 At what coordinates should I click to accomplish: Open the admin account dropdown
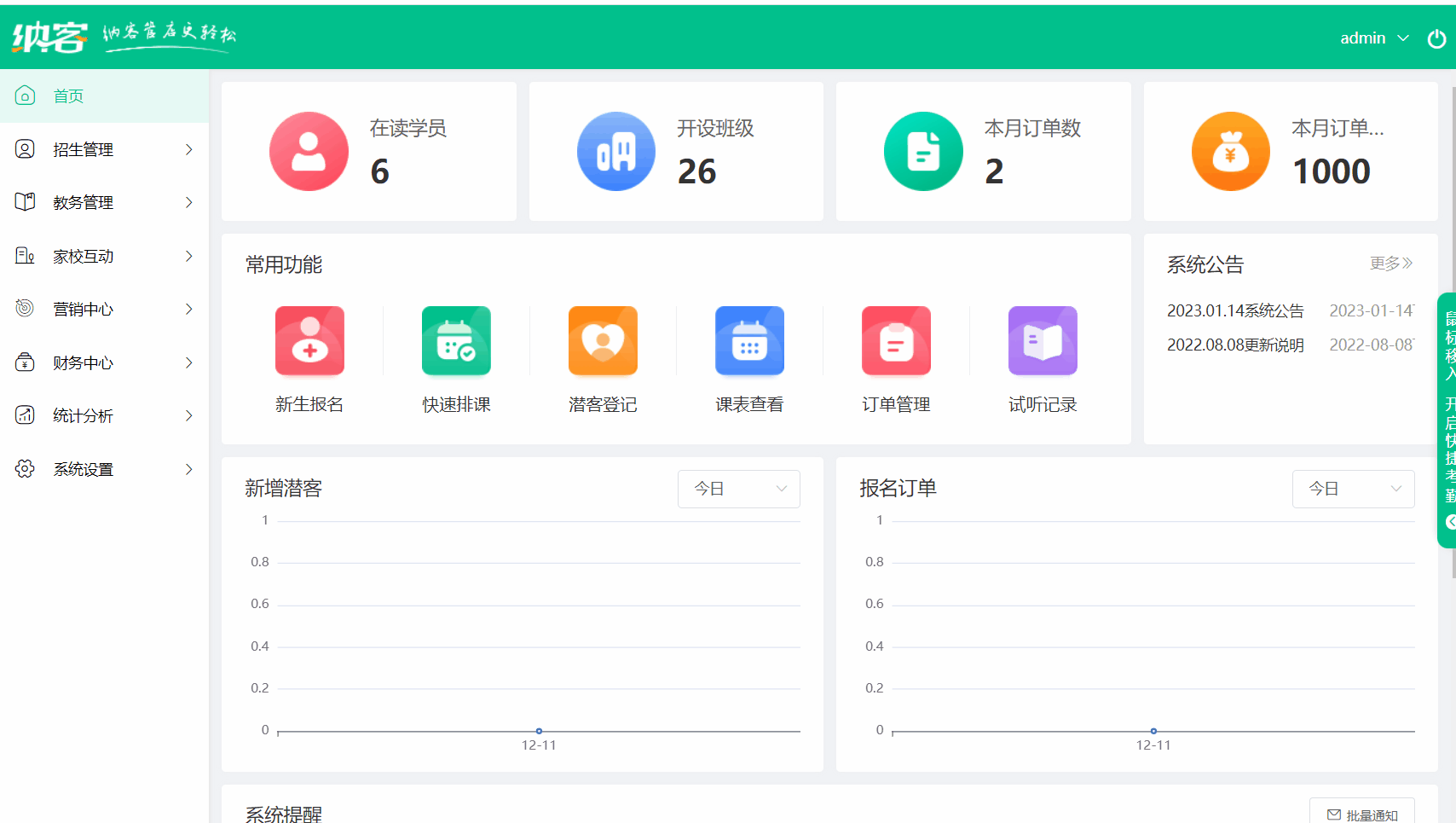[1373, 38]
